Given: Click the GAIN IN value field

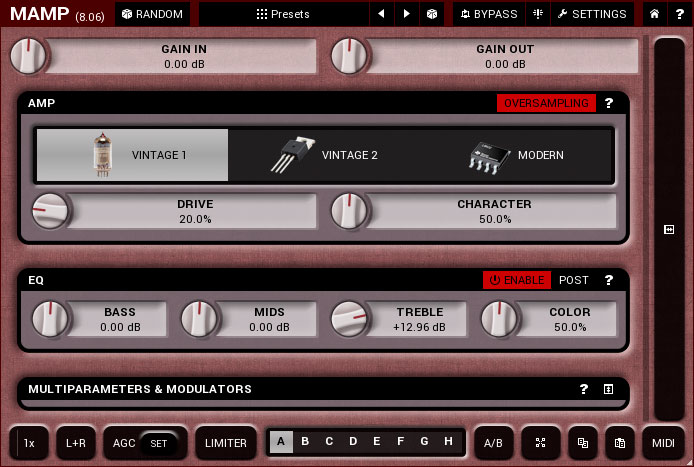Looking at the screenshot, I should click(183, 56).
